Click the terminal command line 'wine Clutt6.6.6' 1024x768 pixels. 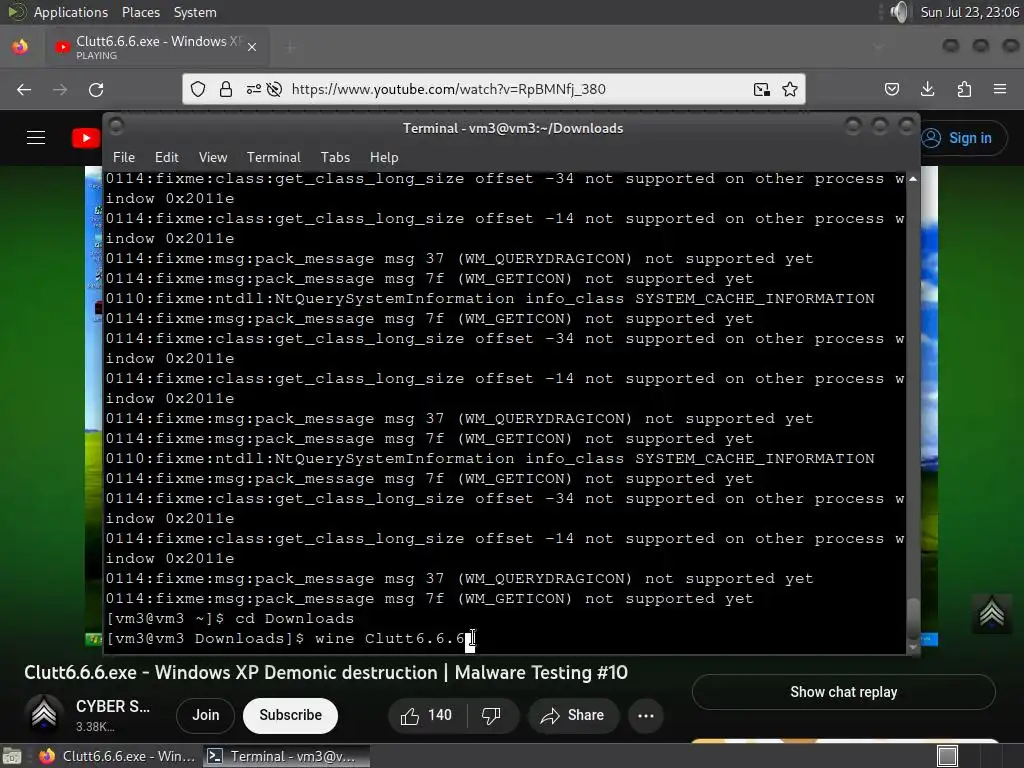[x=390, y=639]
